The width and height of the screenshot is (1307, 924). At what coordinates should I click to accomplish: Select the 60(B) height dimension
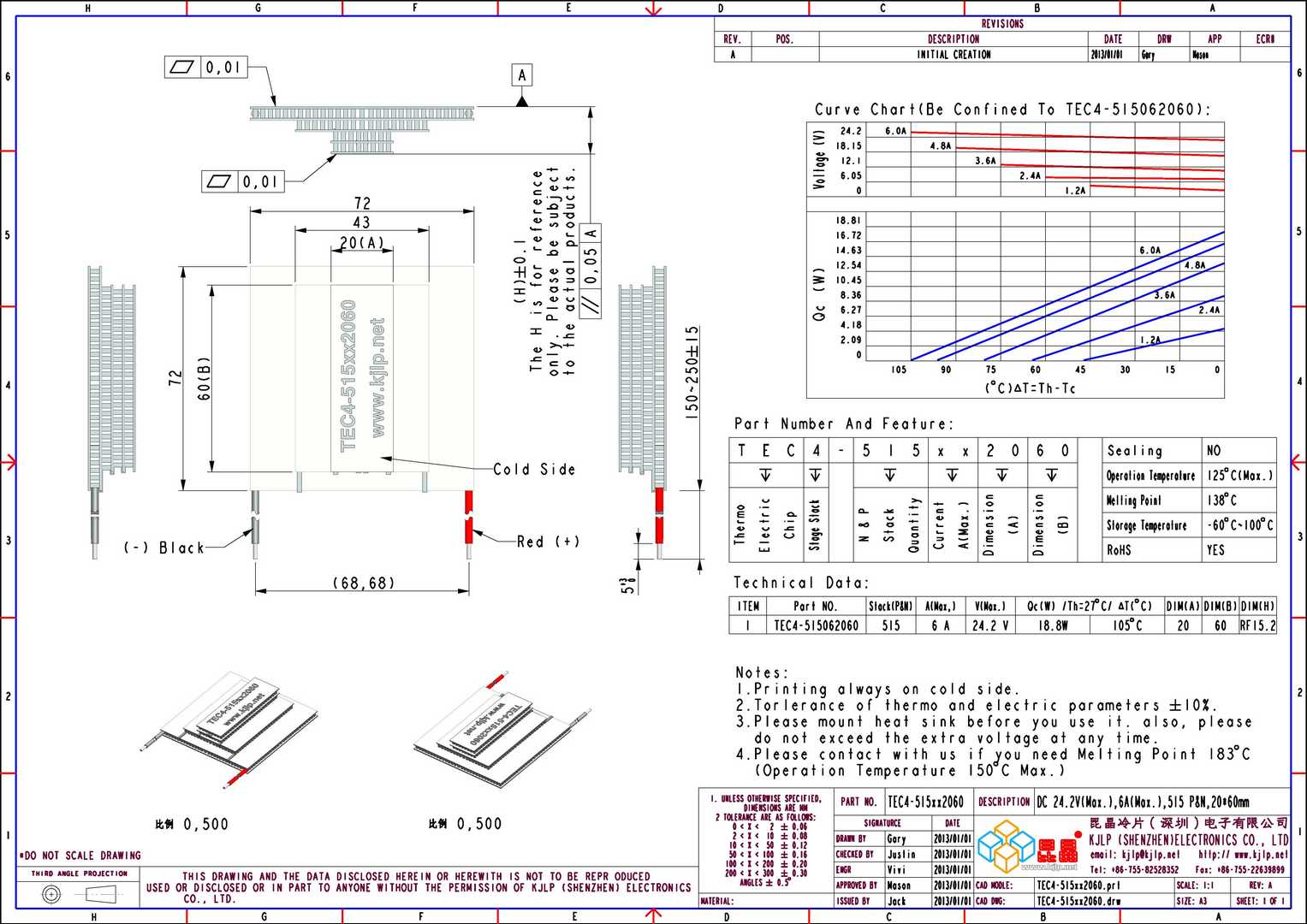204,379
